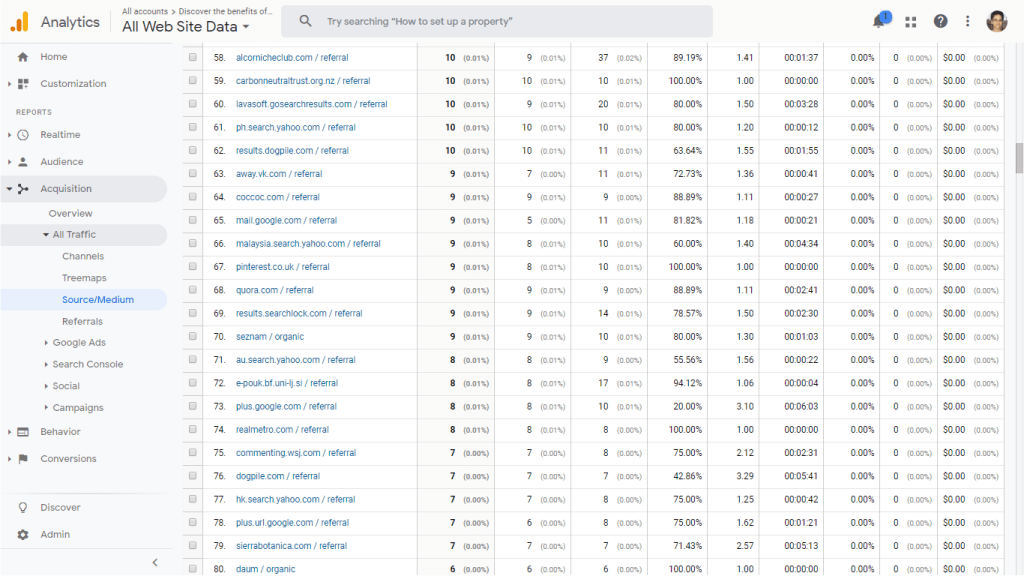
Task: Open hk.search.yahoo.com / referral link
Action: click(x=295, y=499)
